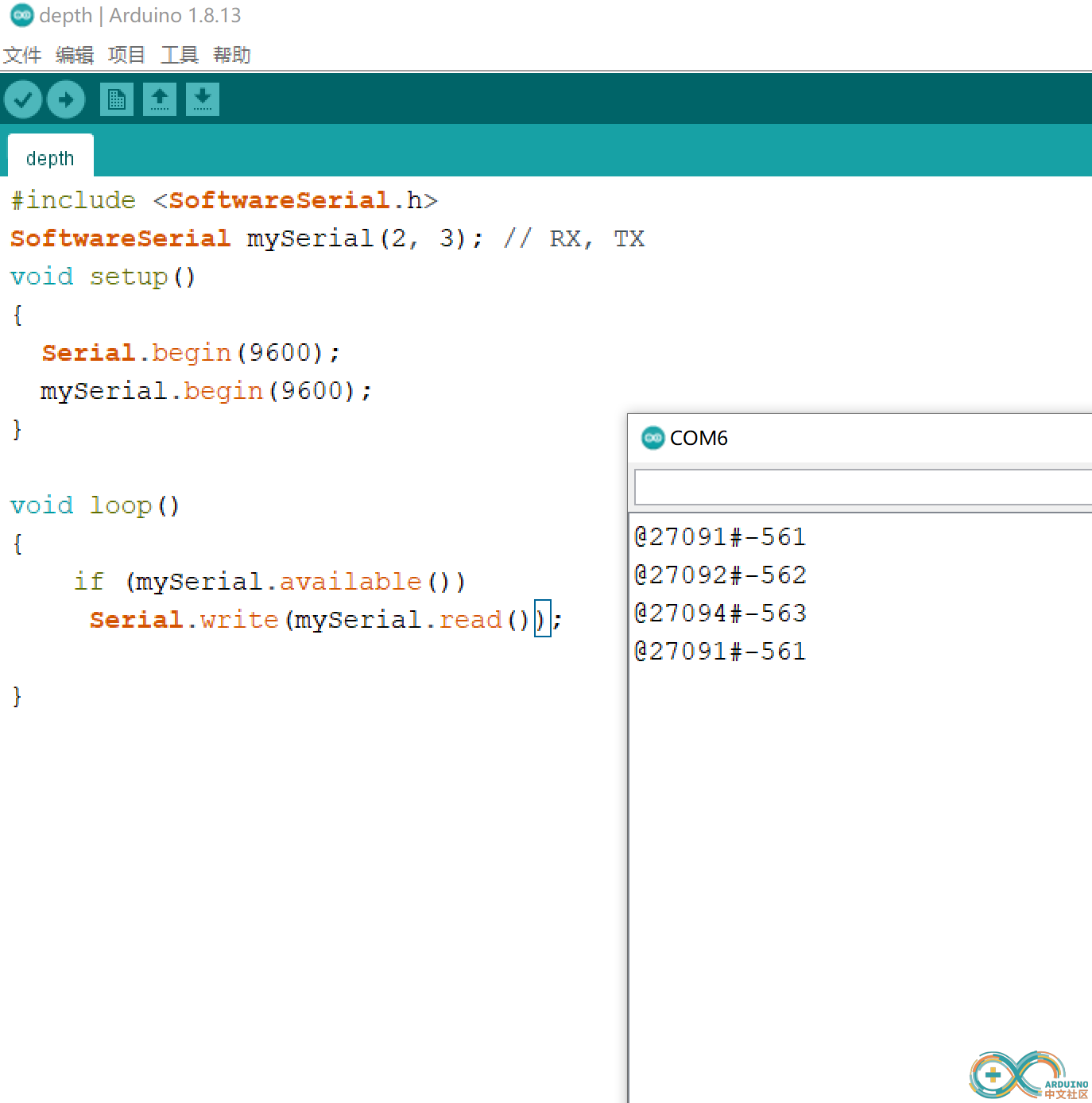The width and height of the screenshot is (1092, 1103).
Task: Click the Serial.begin(9600); line
Action: click(x=191, y=353)
